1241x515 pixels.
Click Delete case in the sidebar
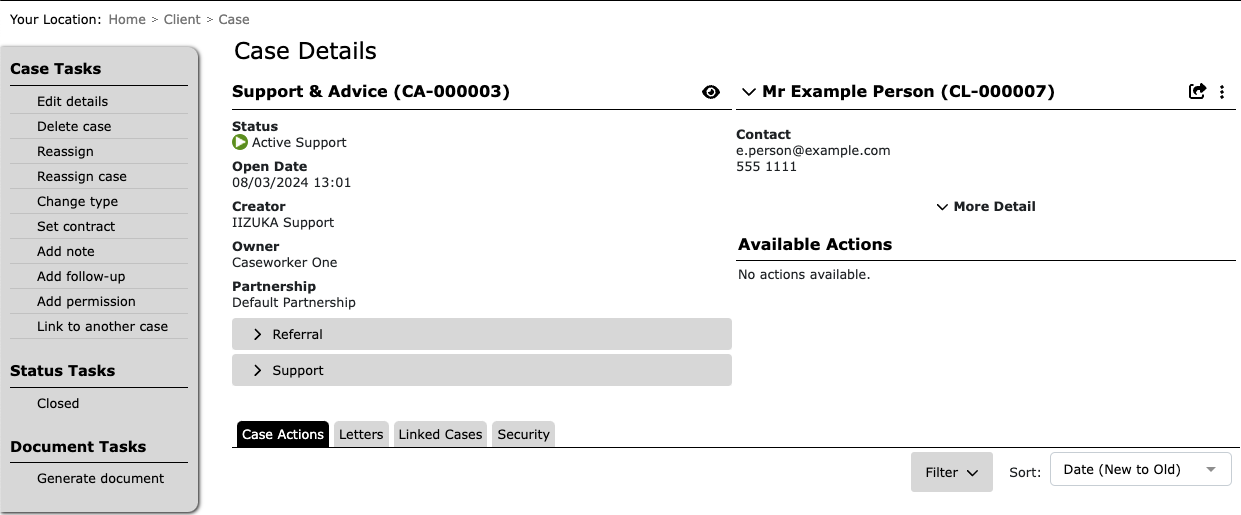pyautogui.click(x=74, y=126)
